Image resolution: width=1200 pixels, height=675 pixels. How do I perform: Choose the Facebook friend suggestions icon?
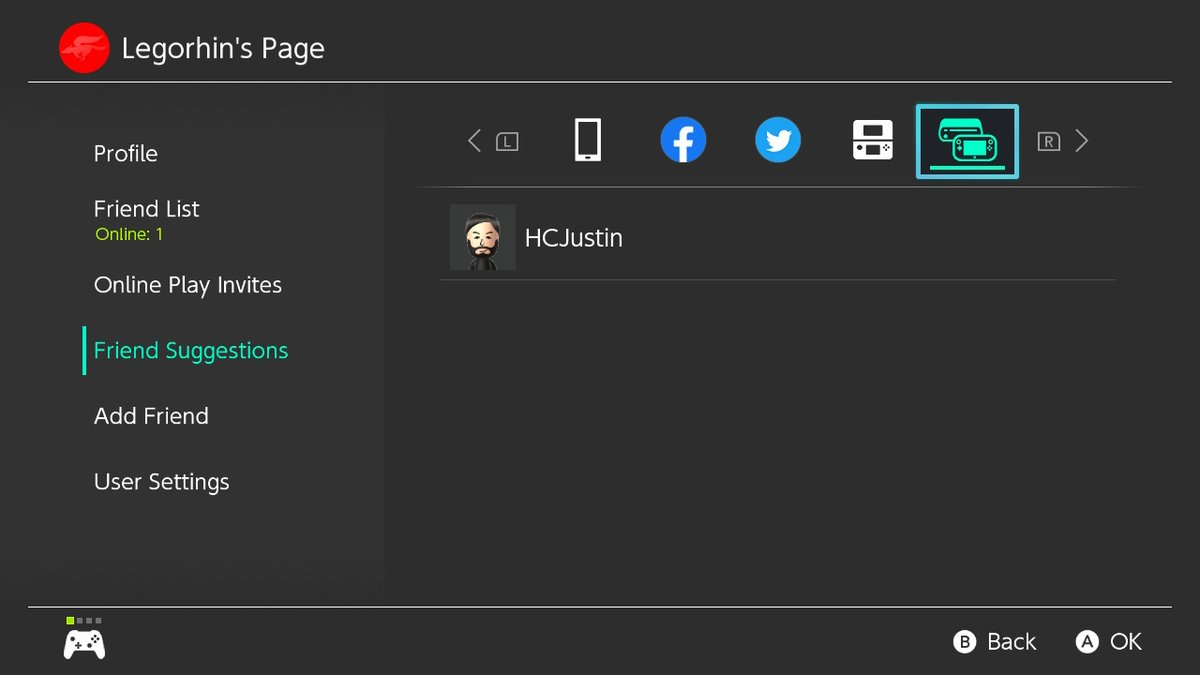coord(683,141)
